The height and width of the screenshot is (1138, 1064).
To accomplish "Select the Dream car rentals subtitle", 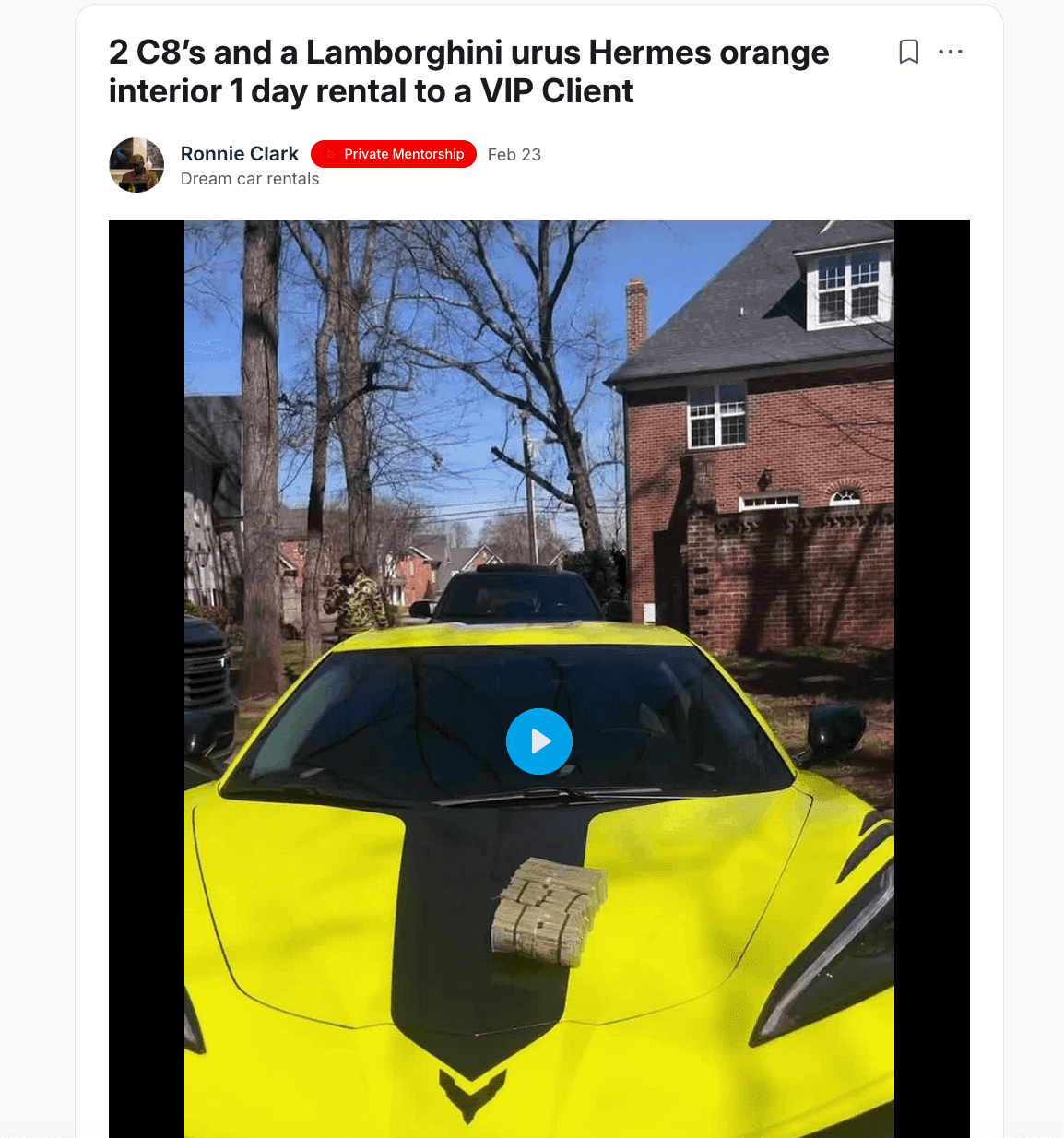I will [x=250, y=179].
